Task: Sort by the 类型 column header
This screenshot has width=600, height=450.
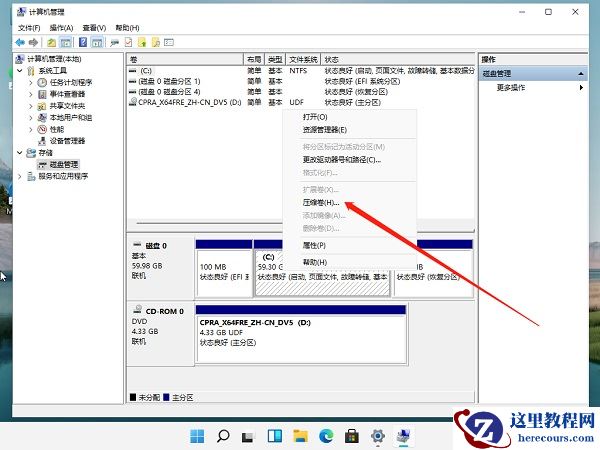Action: [275, 59]
